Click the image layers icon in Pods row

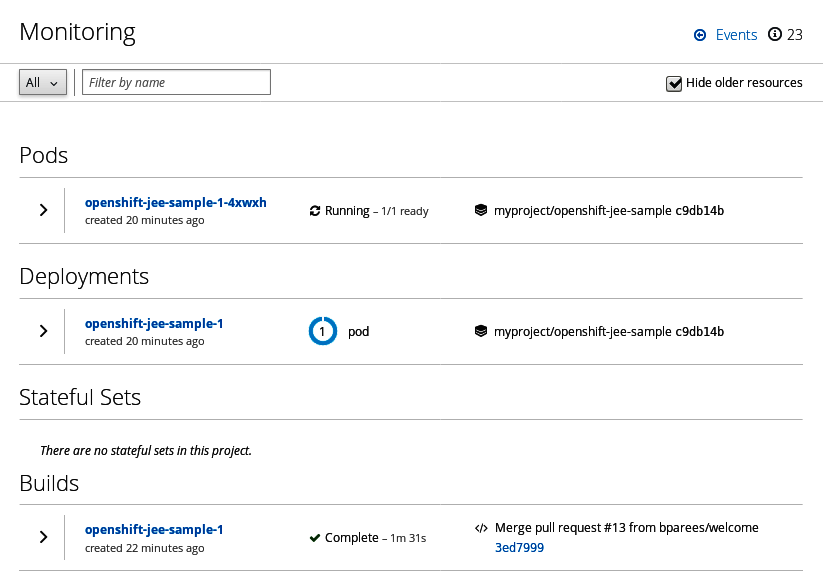[481, 211]
